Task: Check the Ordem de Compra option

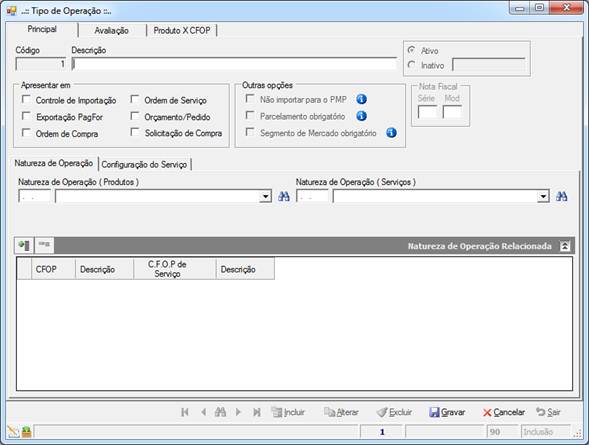Action: click(x=26, y=133)
